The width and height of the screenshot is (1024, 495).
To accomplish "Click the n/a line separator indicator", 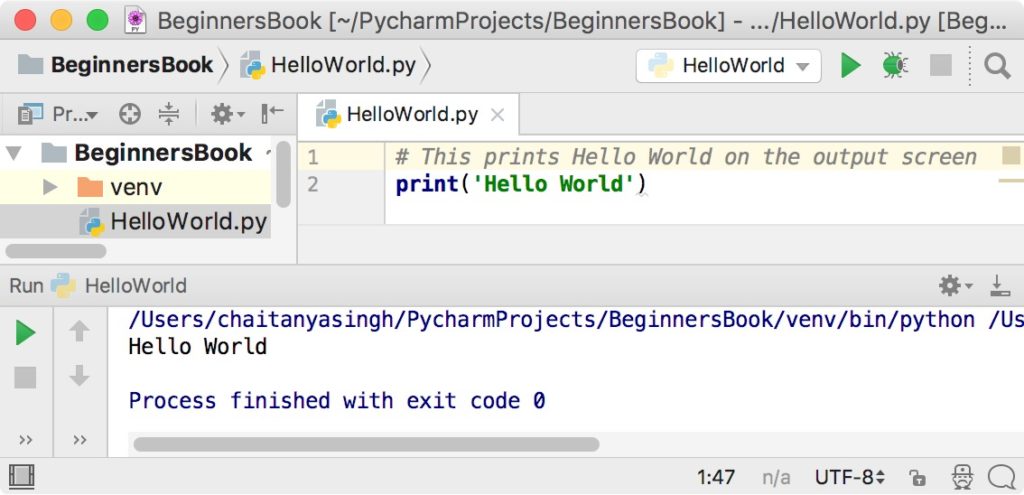I will point(776,478).
